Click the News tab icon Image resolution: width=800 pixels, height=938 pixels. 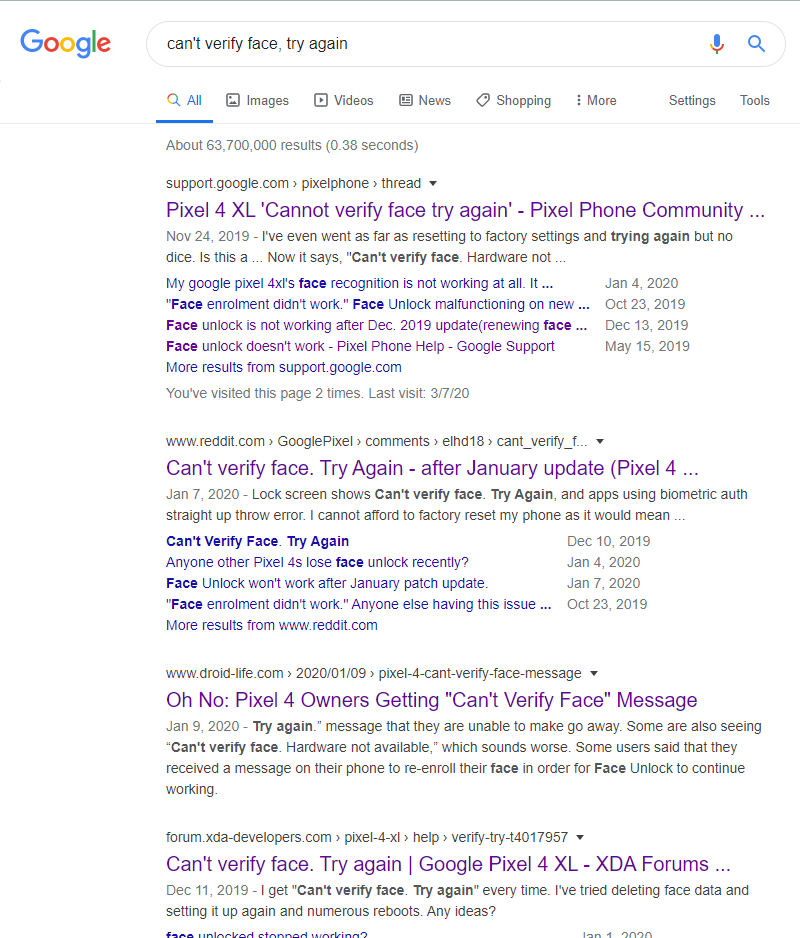click(x=406, y=100)
